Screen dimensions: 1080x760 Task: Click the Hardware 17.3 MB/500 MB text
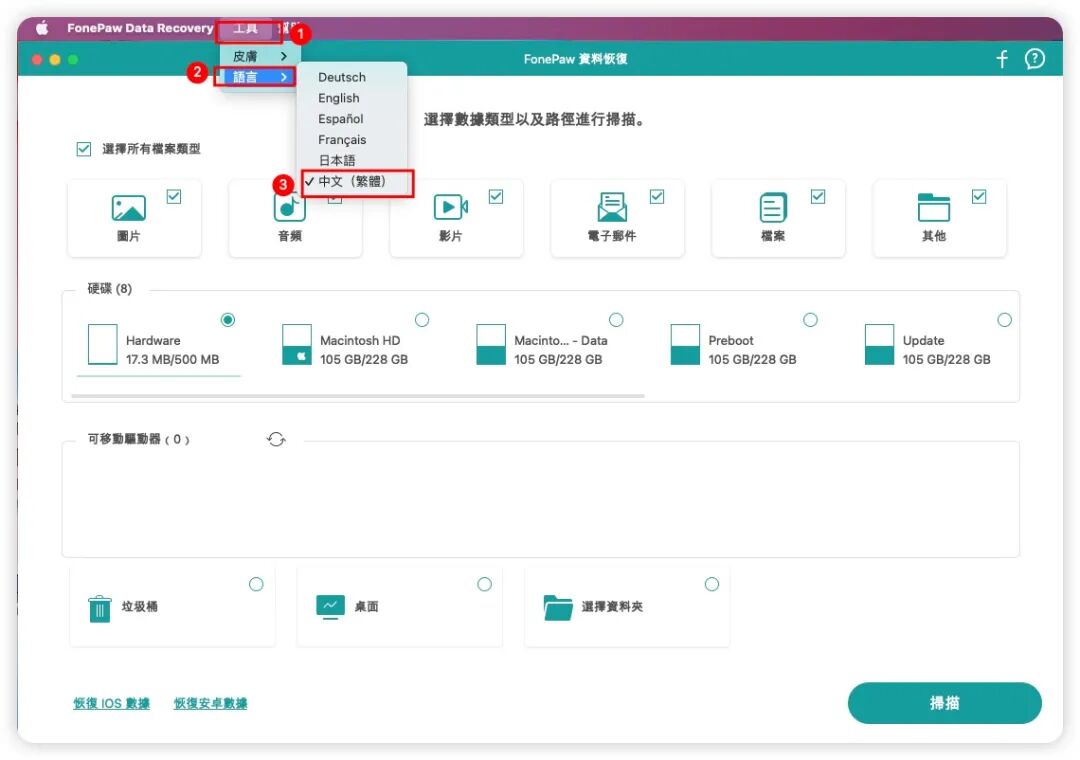coord(172,350)
